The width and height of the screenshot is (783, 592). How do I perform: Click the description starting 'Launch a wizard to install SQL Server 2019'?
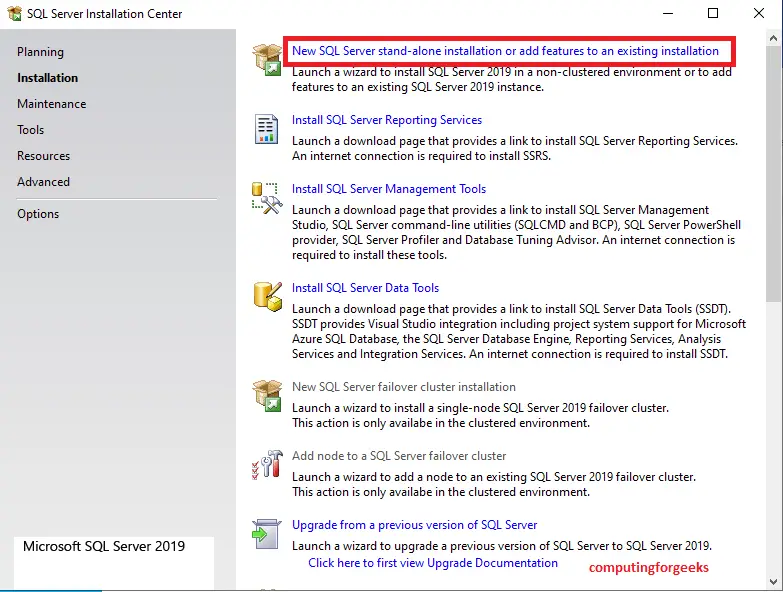coord(511,79)
